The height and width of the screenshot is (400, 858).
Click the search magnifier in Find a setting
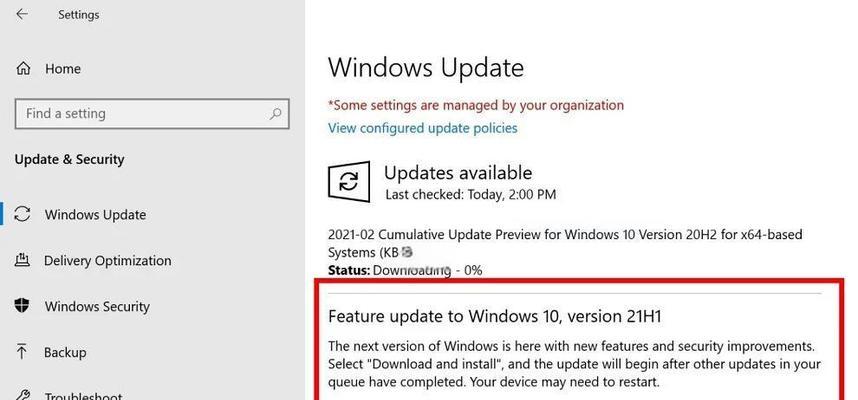275,114
